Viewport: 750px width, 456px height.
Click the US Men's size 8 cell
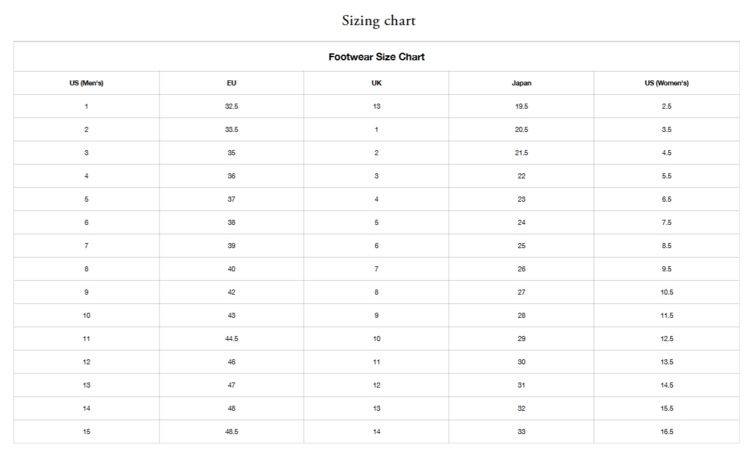86,269
